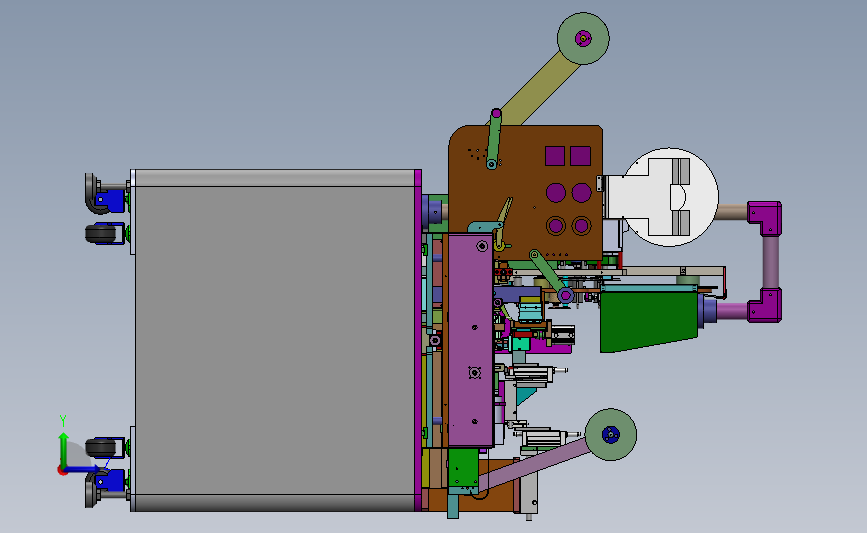Select the mauve strip feeding from lower roll

[534, 464]
